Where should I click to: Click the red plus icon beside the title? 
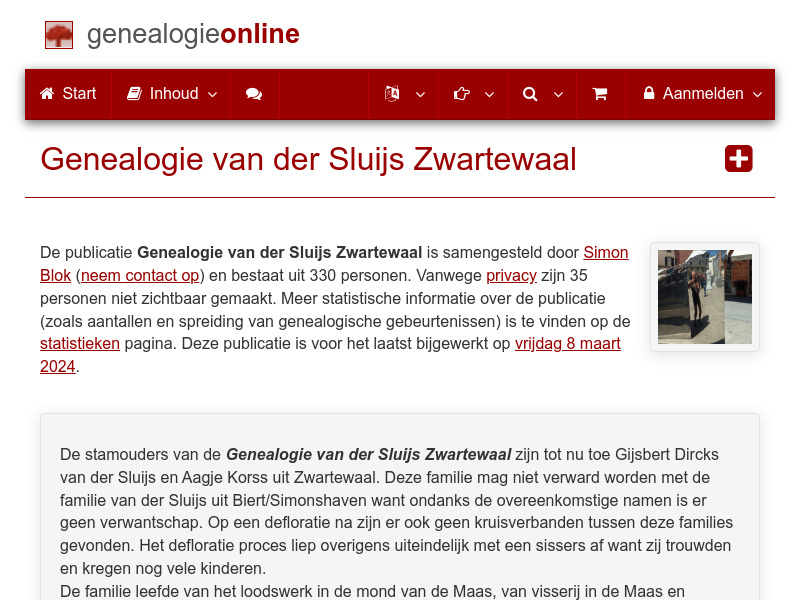tap(738, 158)
